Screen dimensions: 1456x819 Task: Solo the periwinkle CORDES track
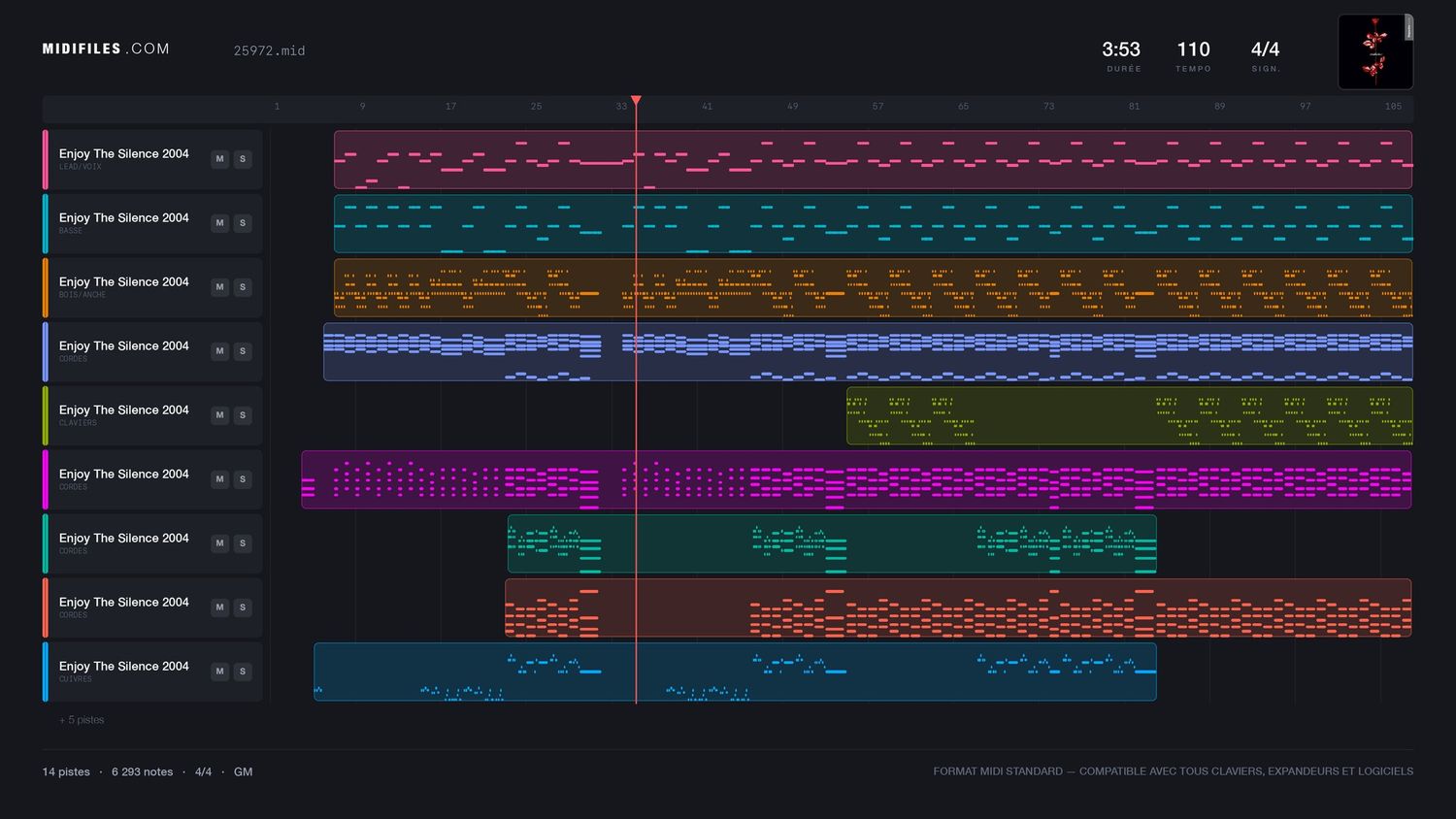coord(243,351)
